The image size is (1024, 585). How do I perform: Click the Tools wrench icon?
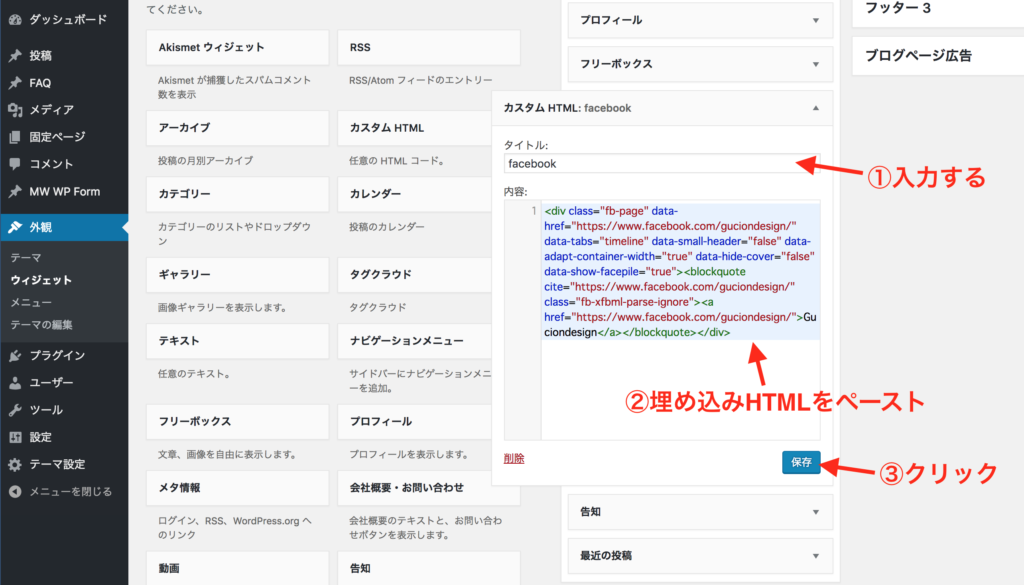point(15,410)
